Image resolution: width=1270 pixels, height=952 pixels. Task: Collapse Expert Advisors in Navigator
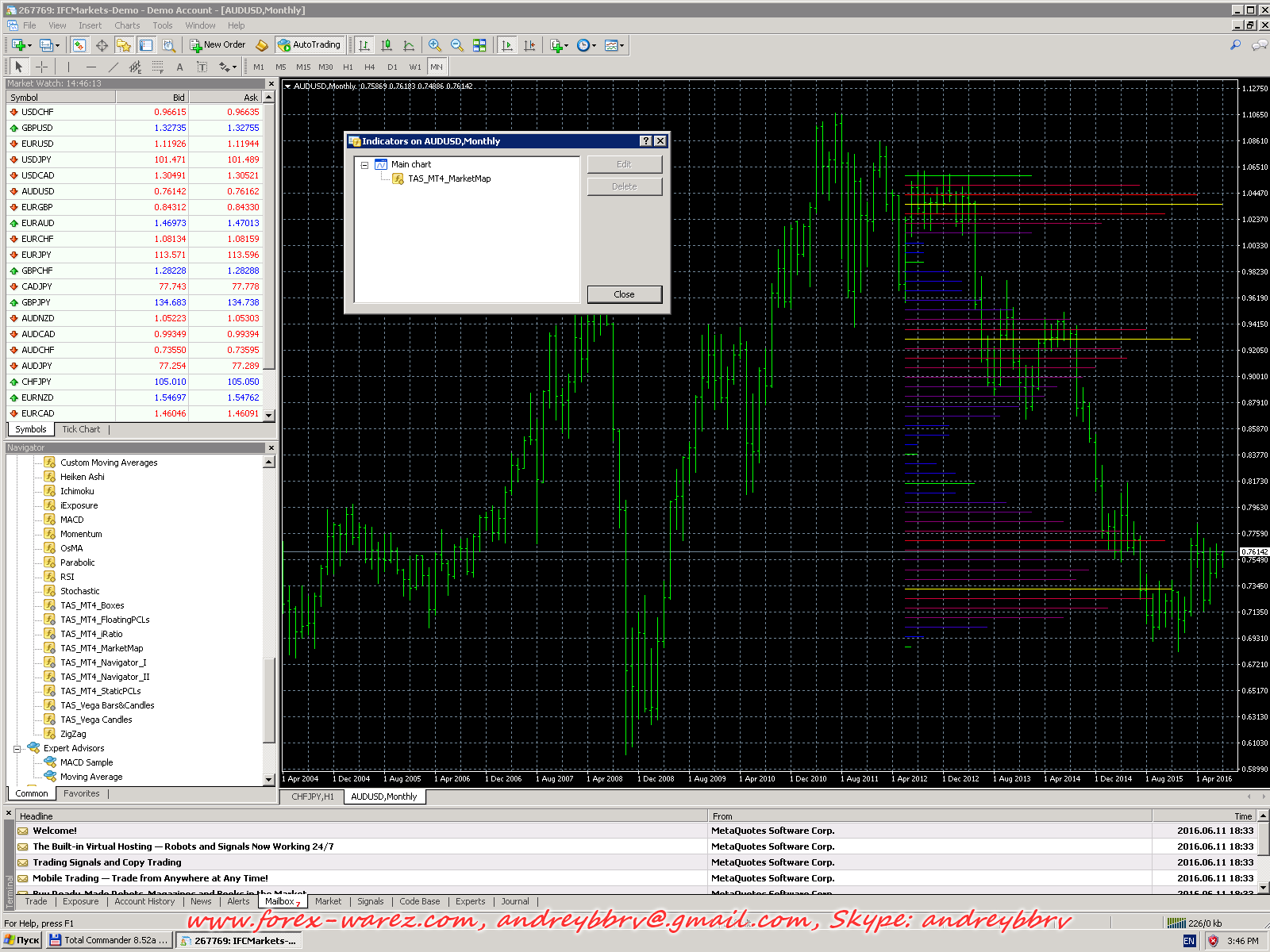[x=17, y=749]
